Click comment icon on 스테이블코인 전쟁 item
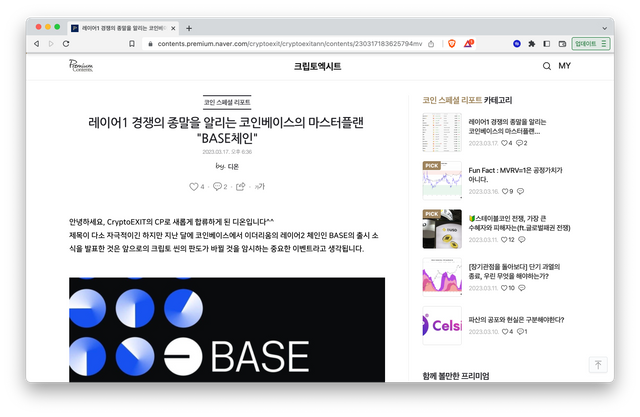 (522, 240)
